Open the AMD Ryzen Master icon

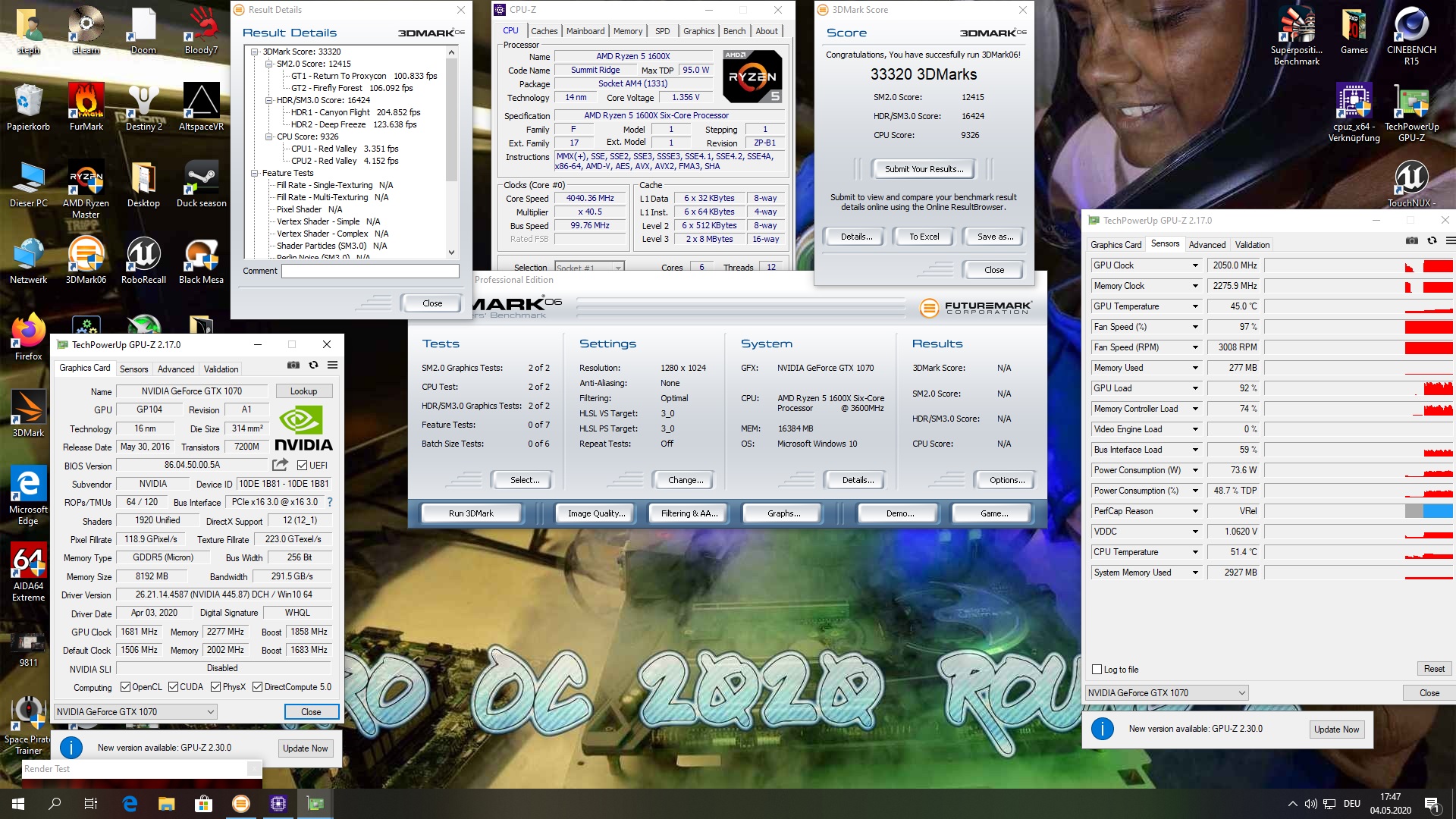tap(86, 190)
